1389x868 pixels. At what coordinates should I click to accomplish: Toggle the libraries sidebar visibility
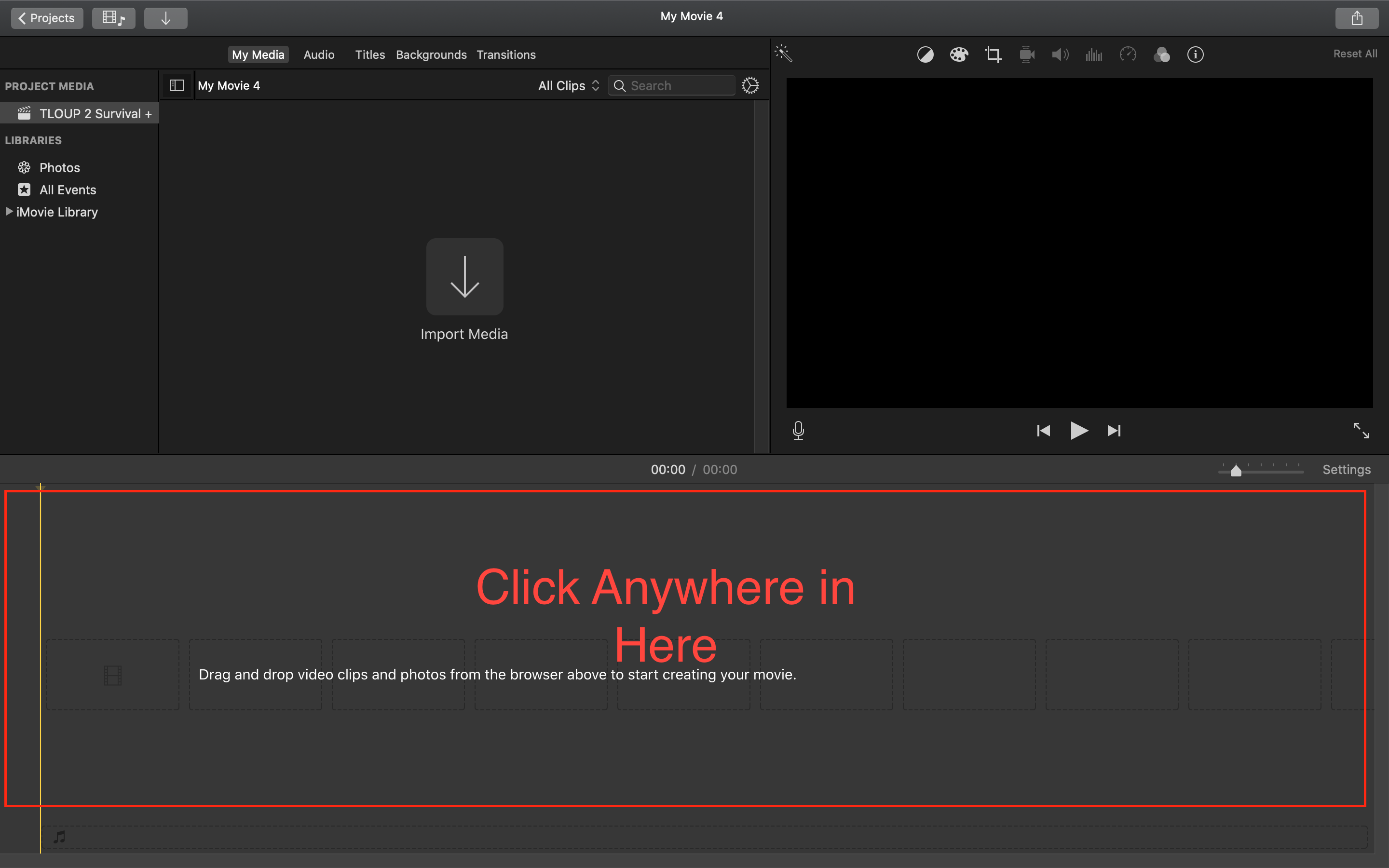pos(177,85)
